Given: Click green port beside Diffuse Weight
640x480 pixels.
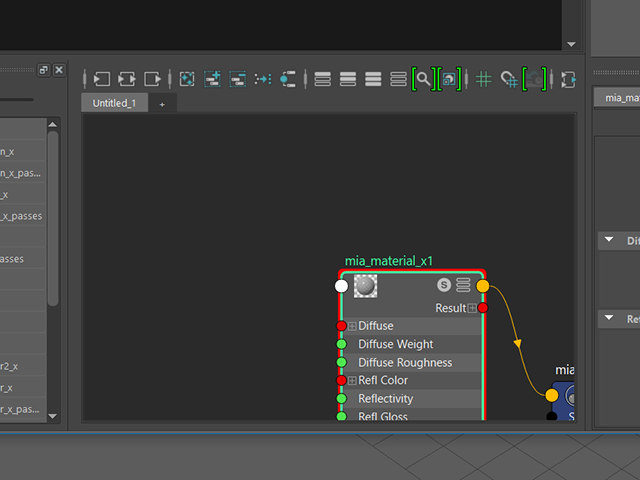Looking at the screenshot, I should click(341, 344).
